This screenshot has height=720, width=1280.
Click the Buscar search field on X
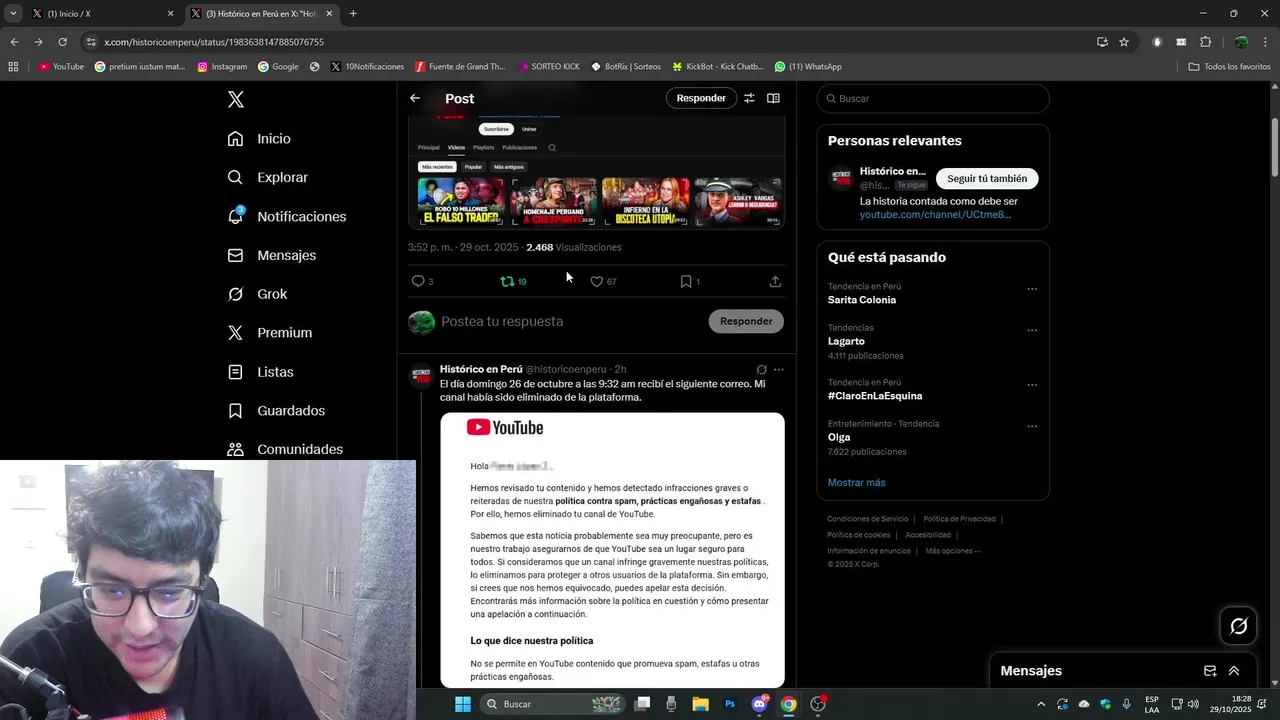point(933,99)
